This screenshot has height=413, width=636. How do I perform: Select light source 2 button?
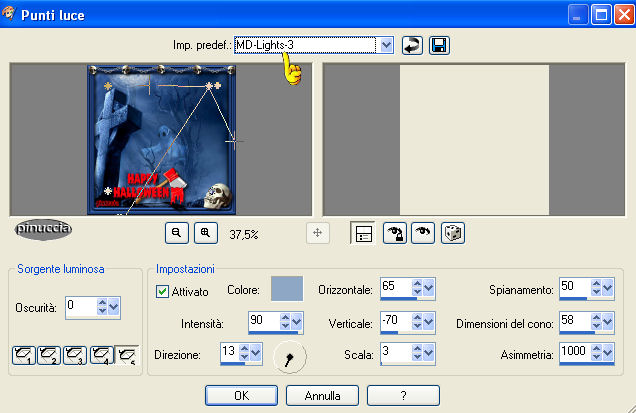pyautogui.click(x=49, y=355)
